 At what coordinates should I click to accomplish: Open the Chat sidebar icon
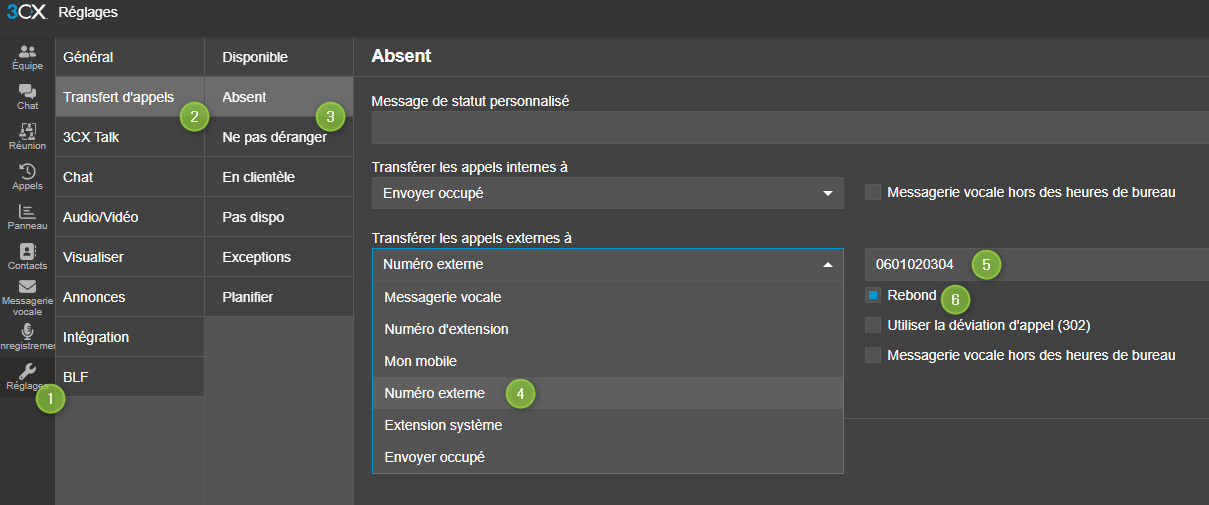click(x=27, y=96)
